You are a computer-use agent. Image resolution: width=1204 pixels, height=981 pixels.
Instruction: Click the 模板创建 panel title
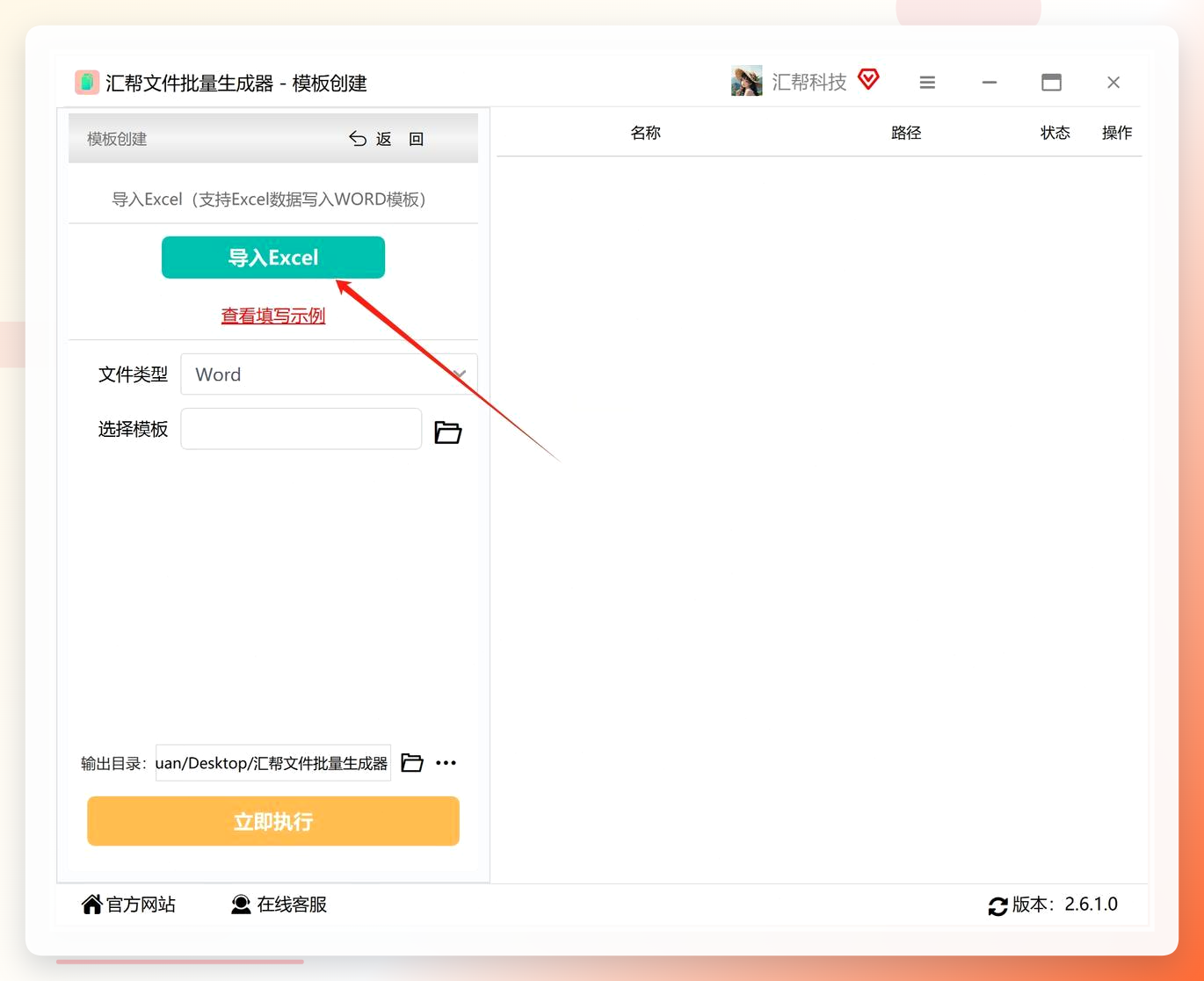click(117, 139)
